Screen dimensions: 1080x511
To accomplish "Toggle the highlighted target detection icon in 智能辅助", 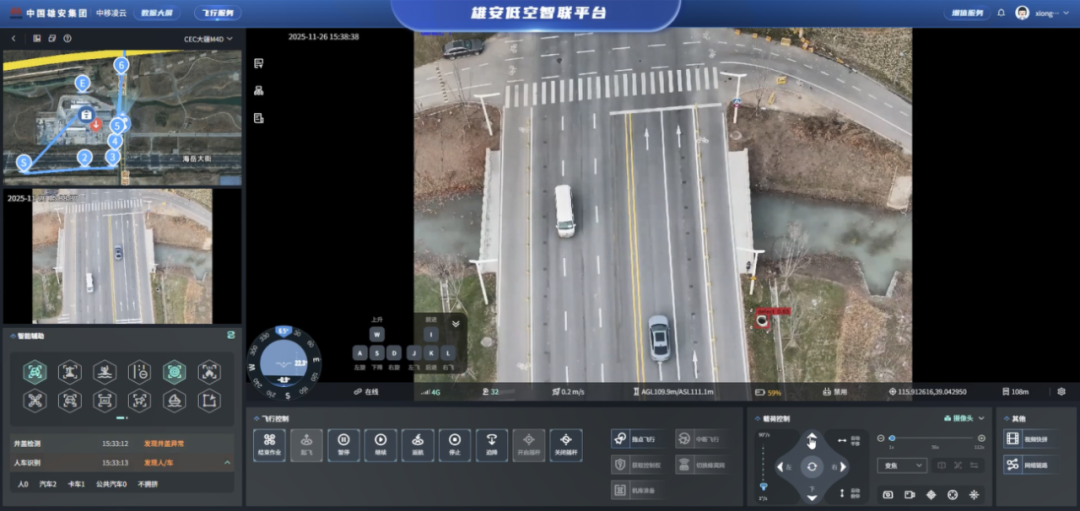I will (x=174, y=372).
